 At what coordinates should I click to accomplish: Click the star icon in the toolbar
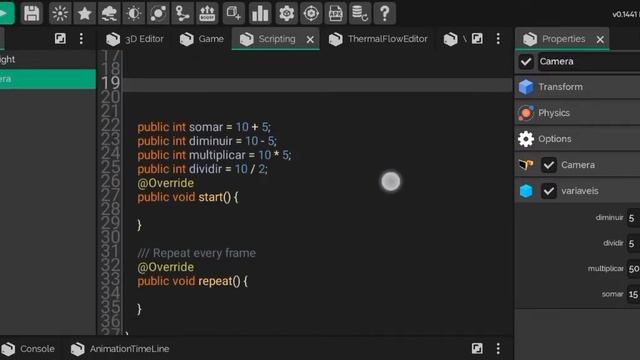click(x=84, y=13)
